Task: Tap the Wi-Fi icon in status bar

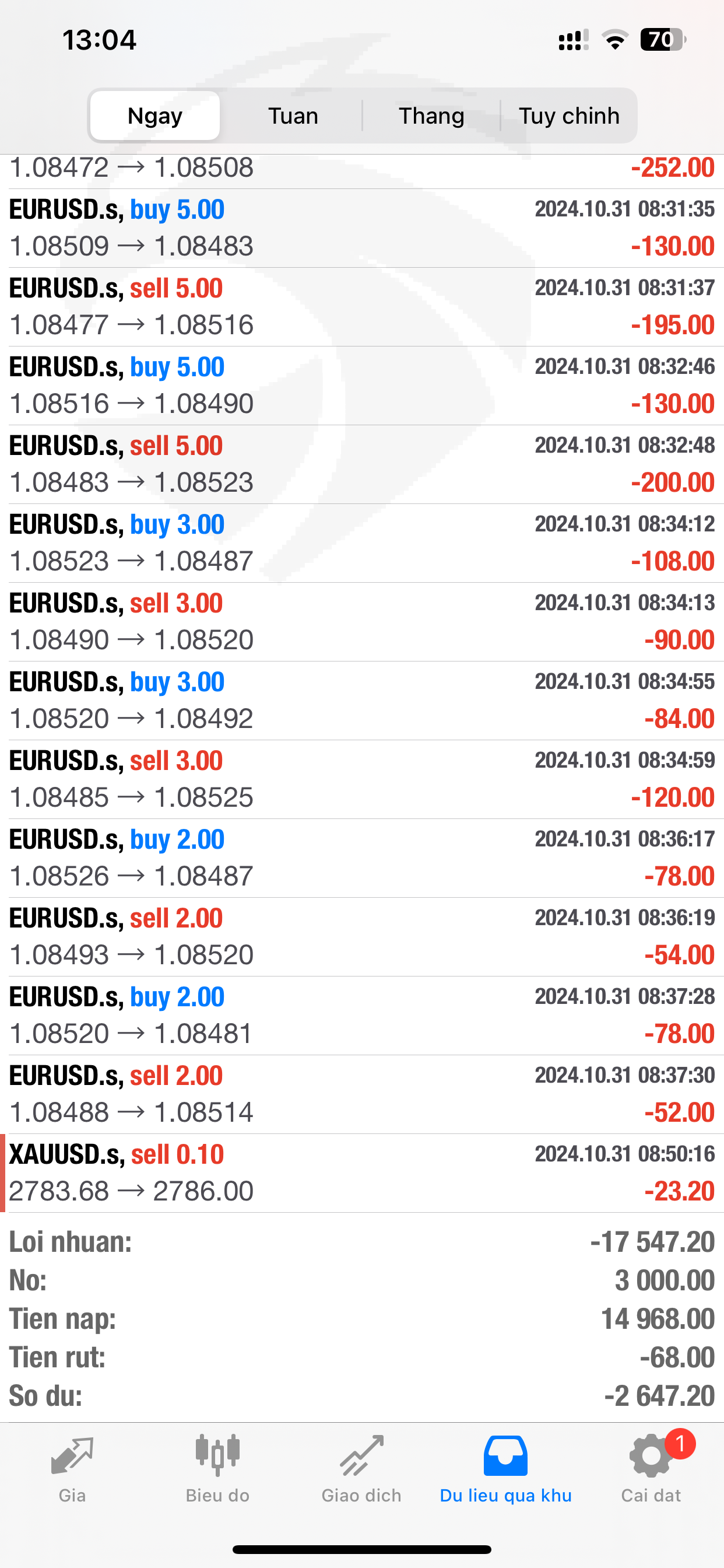Action: pos(614,40)
